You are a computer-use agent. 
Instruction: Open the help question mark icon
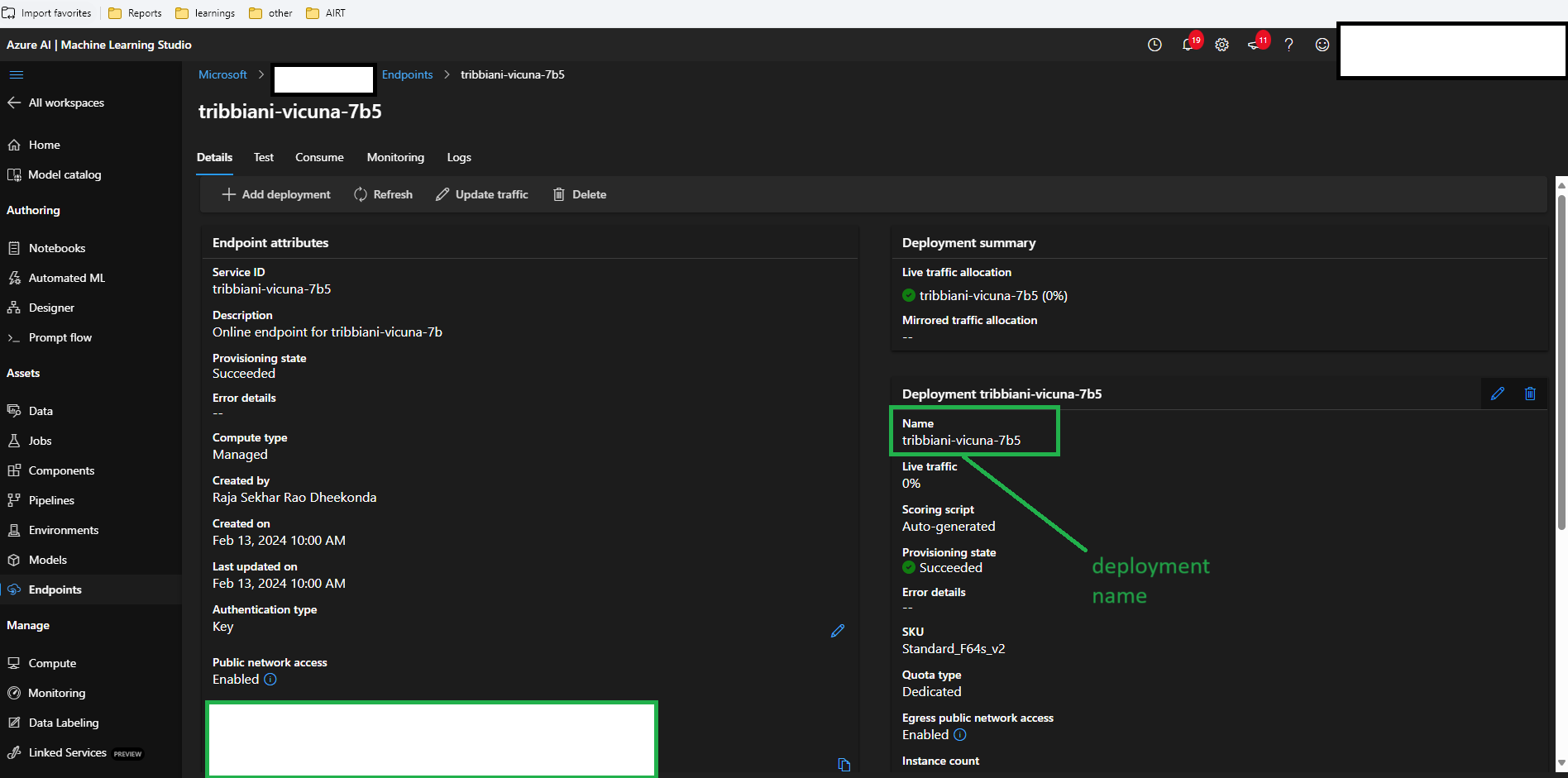coord(1288,45)
